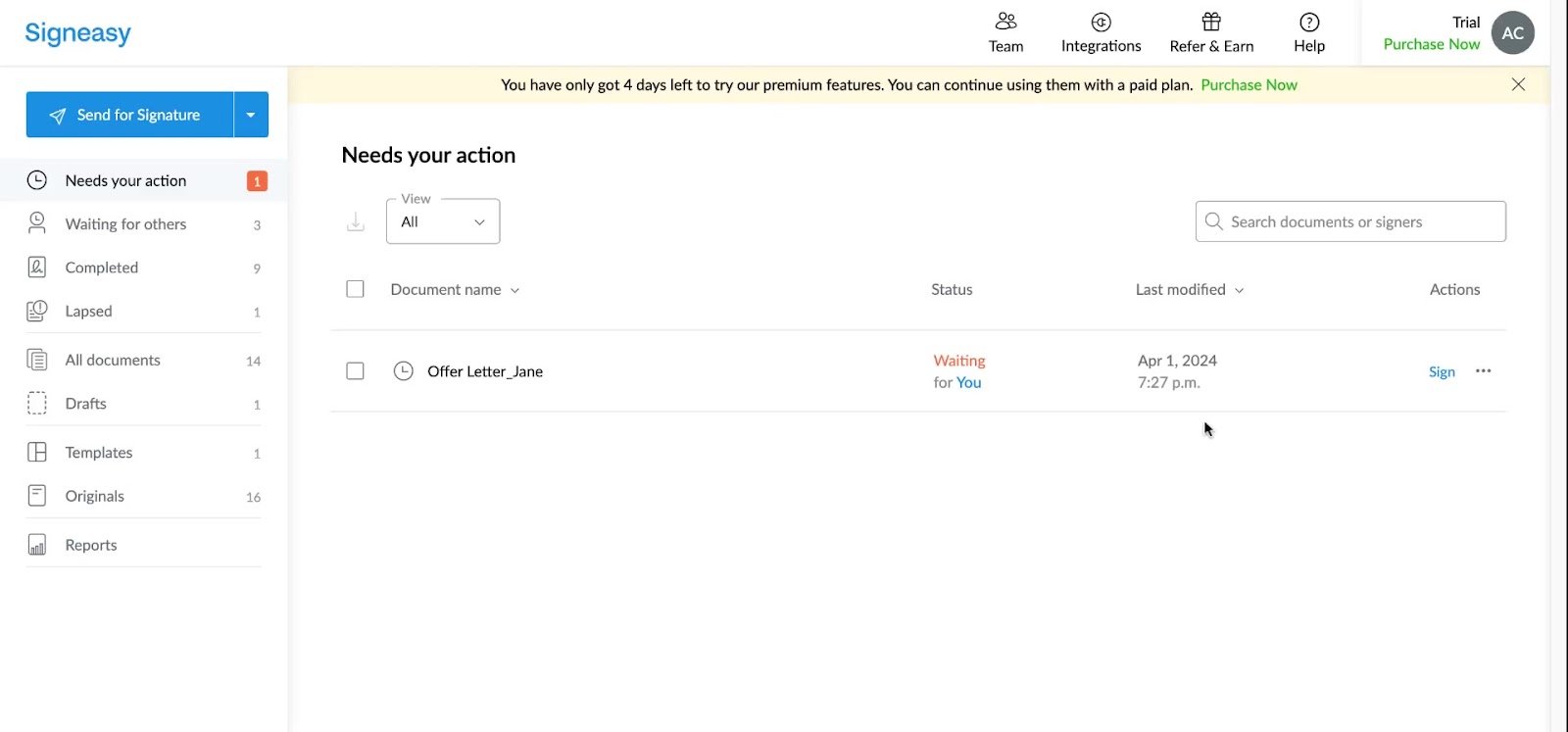Screen dimensions: 1568x732
Task: Open the Help question-mark icon
Action: coord(1309,22)
